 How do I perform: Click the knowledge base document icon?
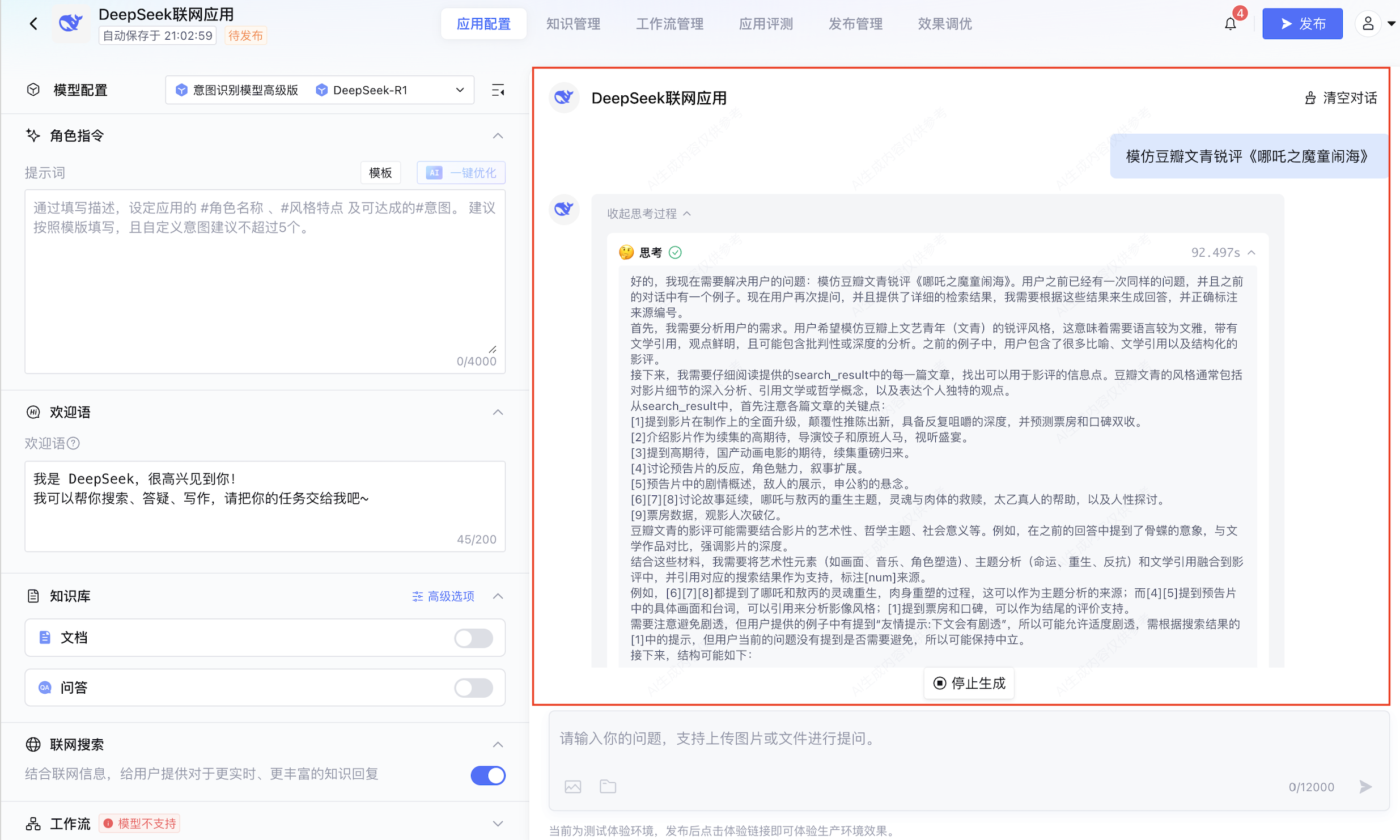(x=33, y=596)
